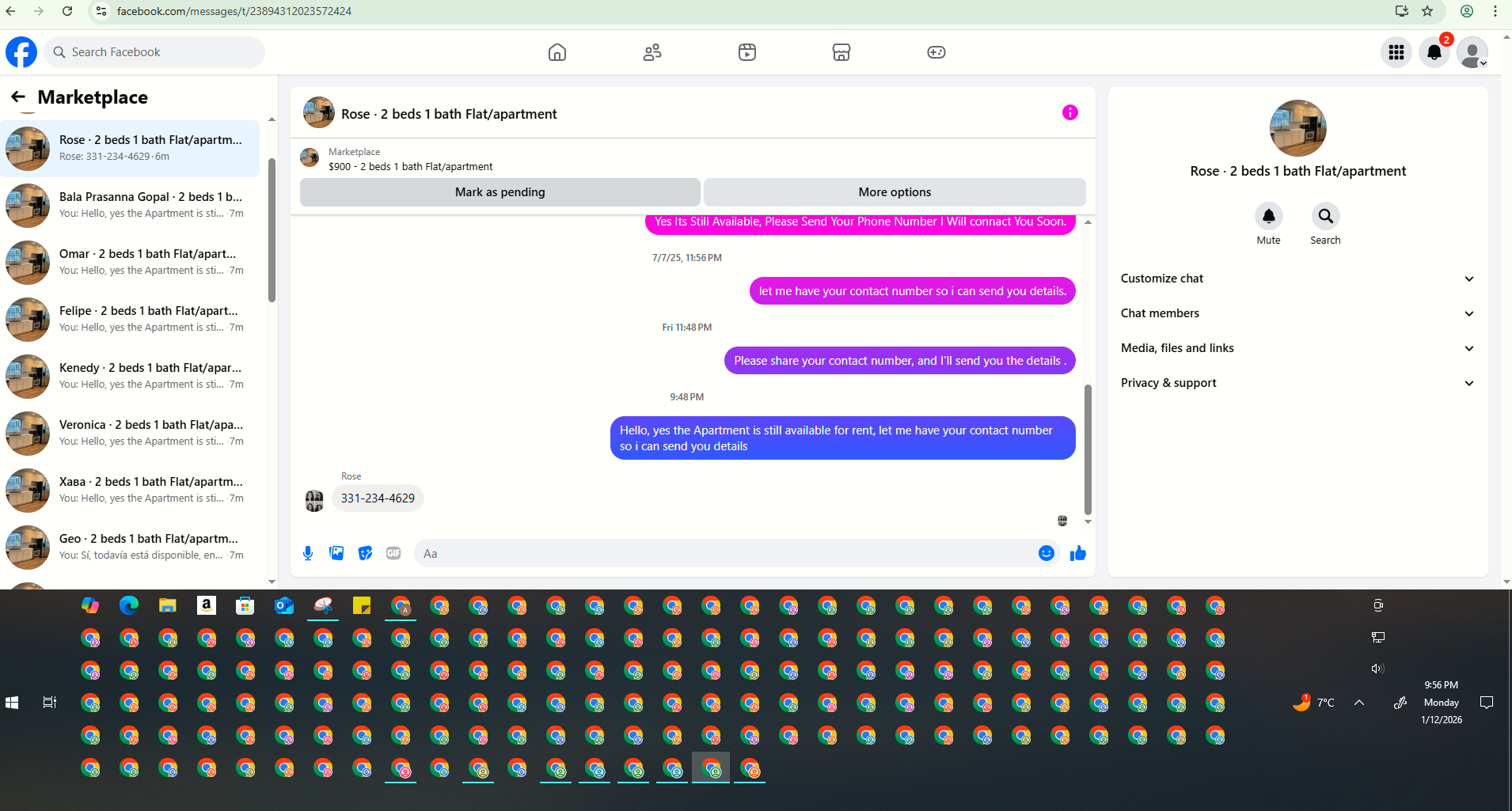
Task: Attach a photo using the image icon
Action: (336, 553)
